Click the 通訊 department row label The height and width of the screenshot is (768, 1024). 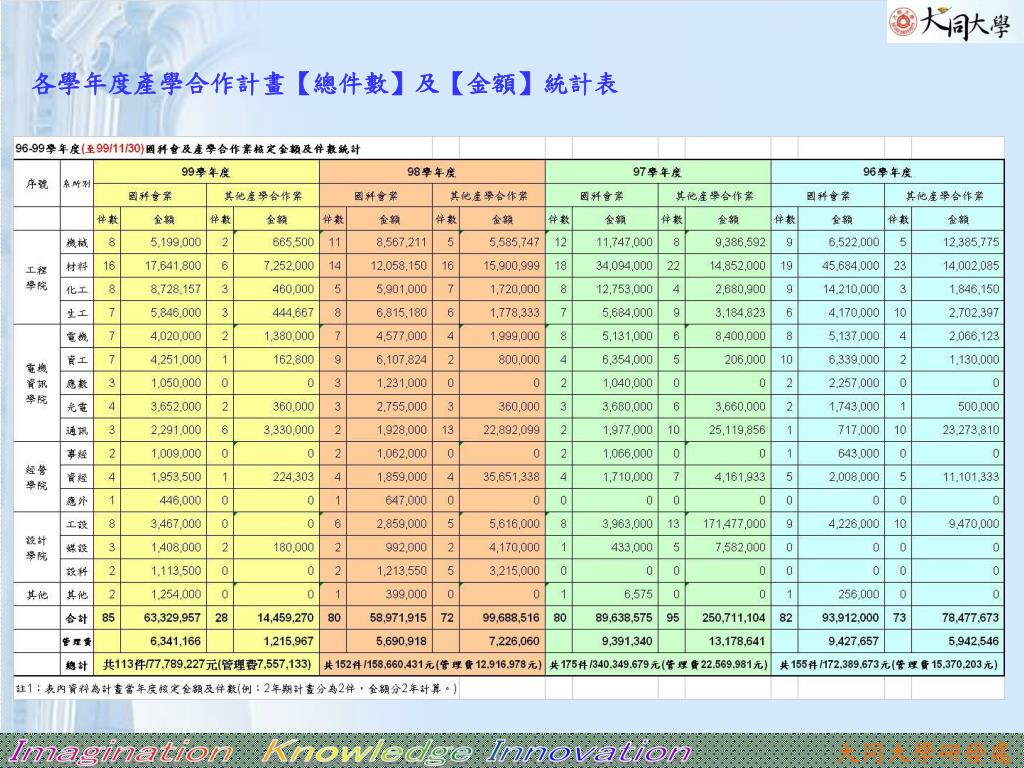(x=77, y=431)
